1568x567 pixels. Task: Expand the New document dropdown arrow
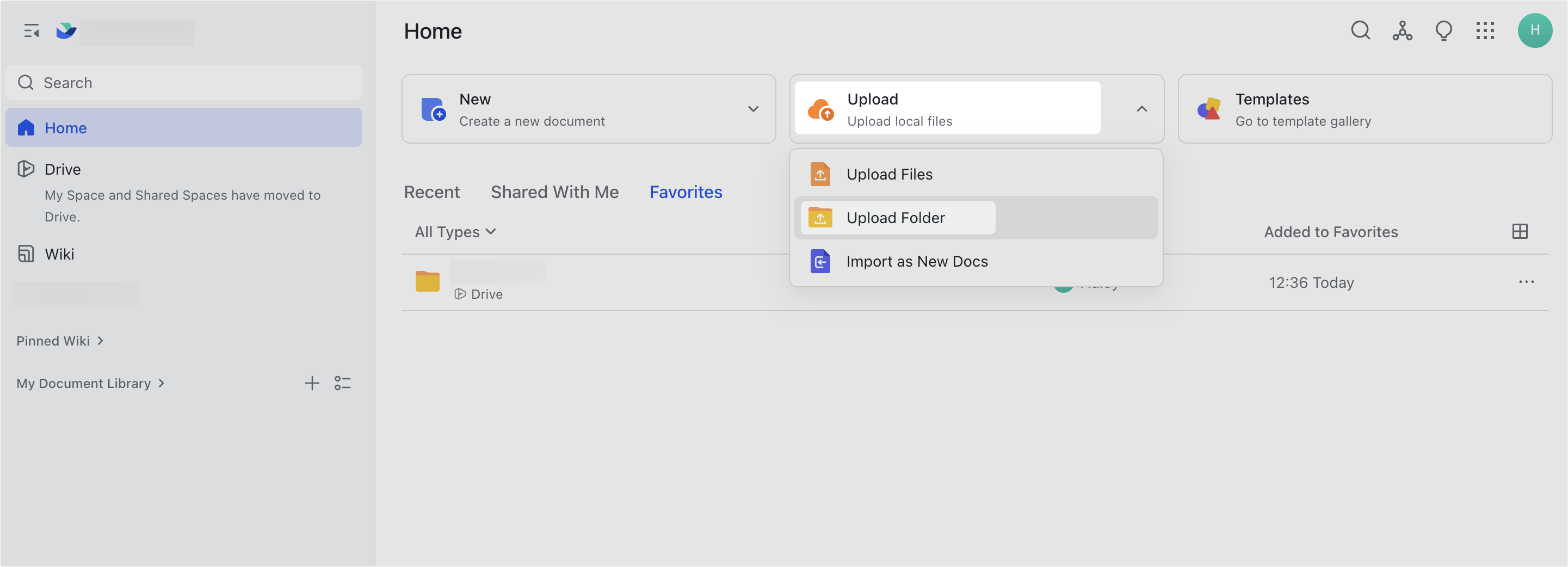(x=753, y=109)
